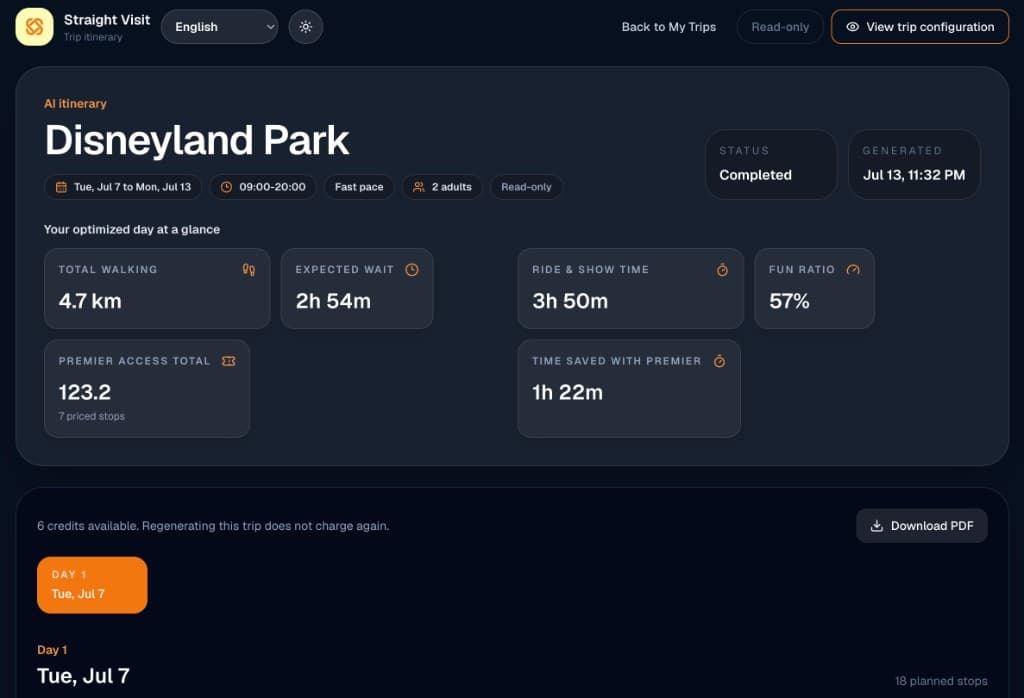Image resolution: width=1024 pixels, height=698 pixels.
Task: Click the footsteps icon in Total Walking card
Action: tap(249, 270)
